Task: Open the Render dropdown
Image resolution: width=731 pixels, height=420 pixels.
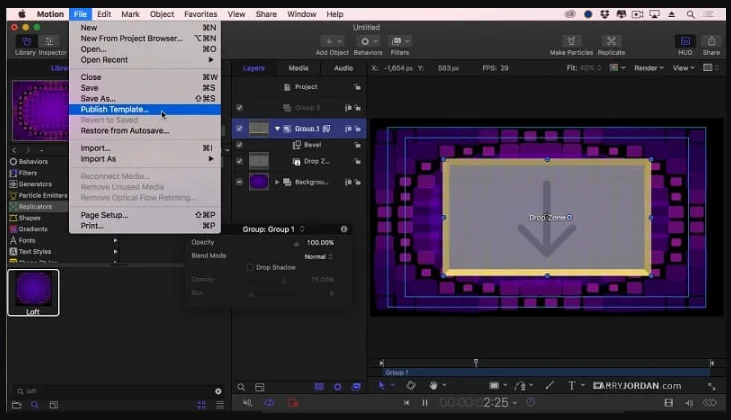Action: point(648,68)
